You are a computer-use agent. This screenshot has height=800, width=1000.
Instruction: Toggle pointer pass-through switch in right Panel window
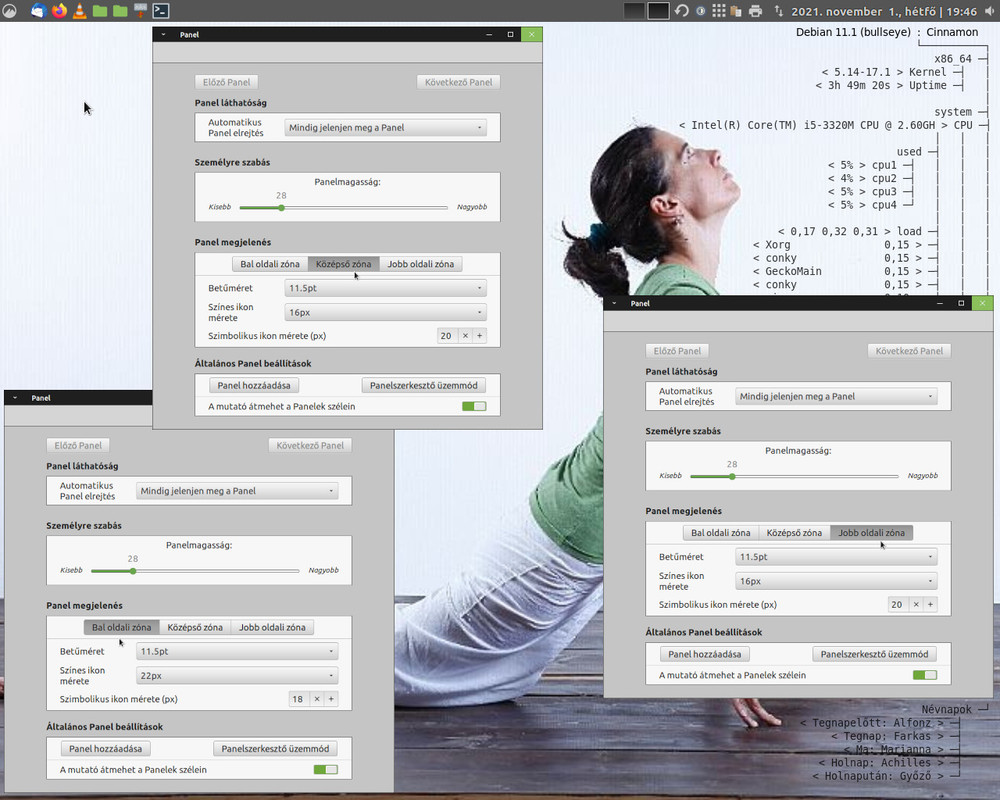point(925,675)
